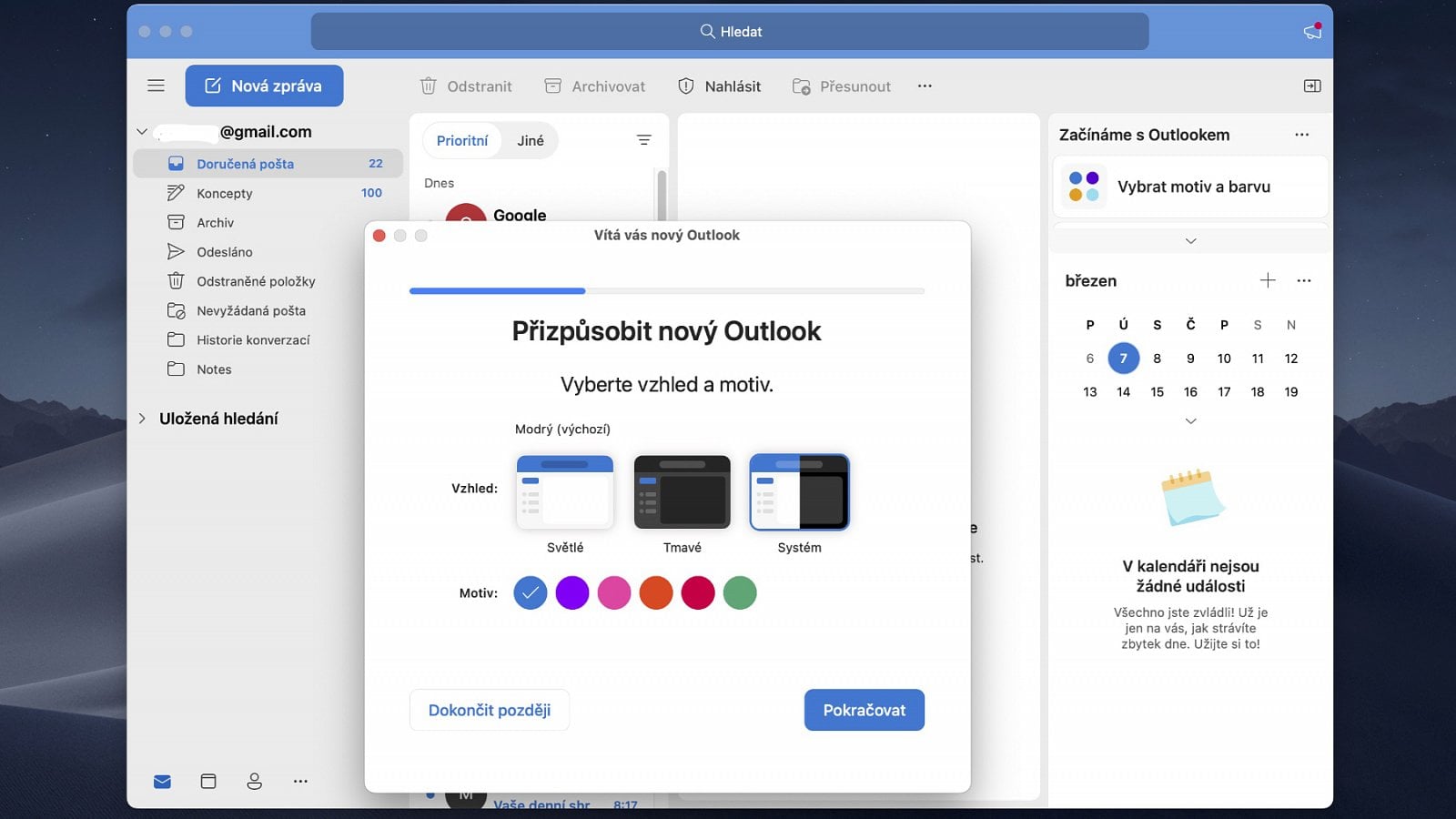1456x819 pixels.
Task: Open Historie konverzací folder
Action: point(268,339)
